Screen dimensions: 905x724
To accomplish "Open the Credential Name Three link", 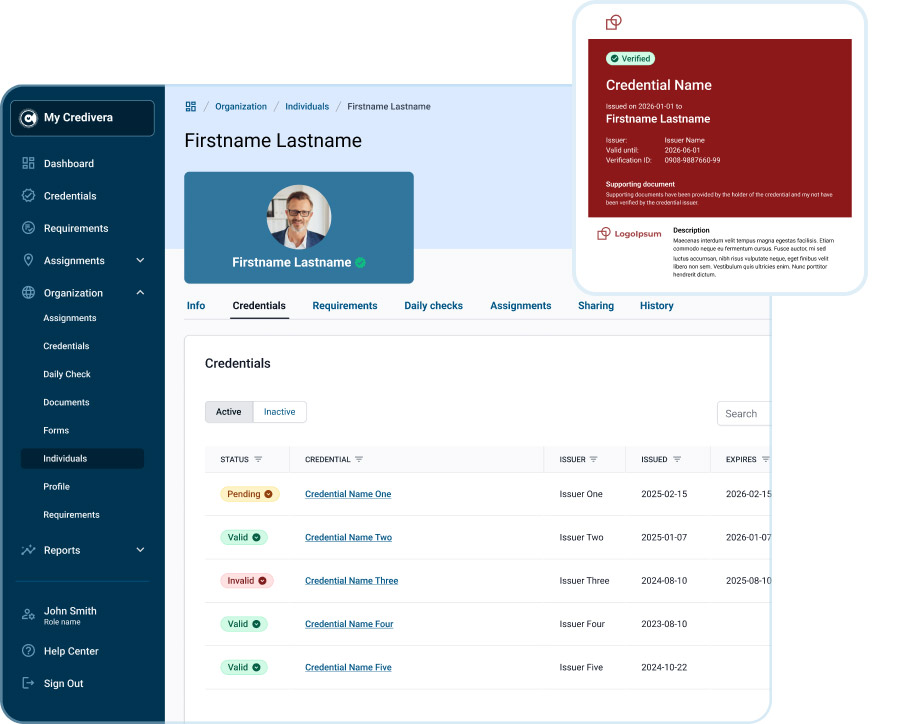I will pyautogui.click(x=351, y=581).
